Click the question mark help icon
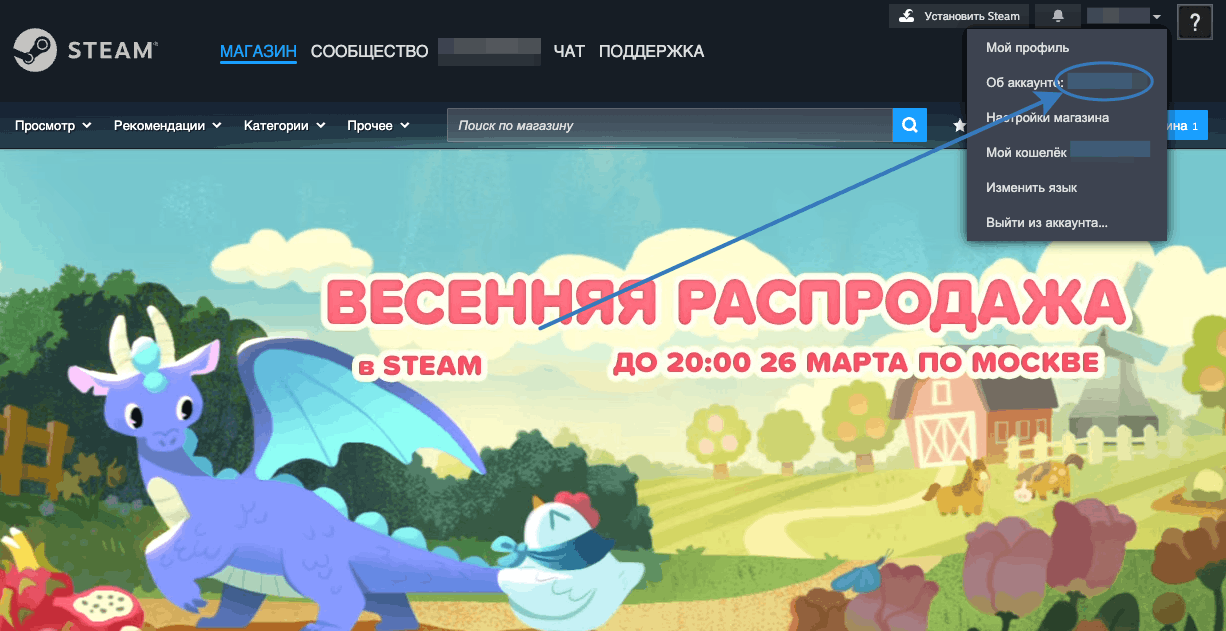 [1194, 21]
